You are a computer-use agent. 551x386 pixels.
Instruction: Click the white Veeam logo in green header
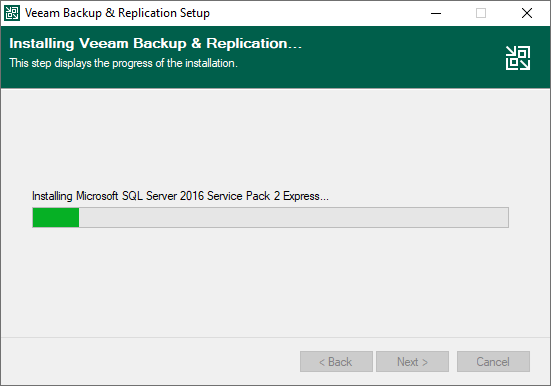pyautogui.click(x=518, y=58)
